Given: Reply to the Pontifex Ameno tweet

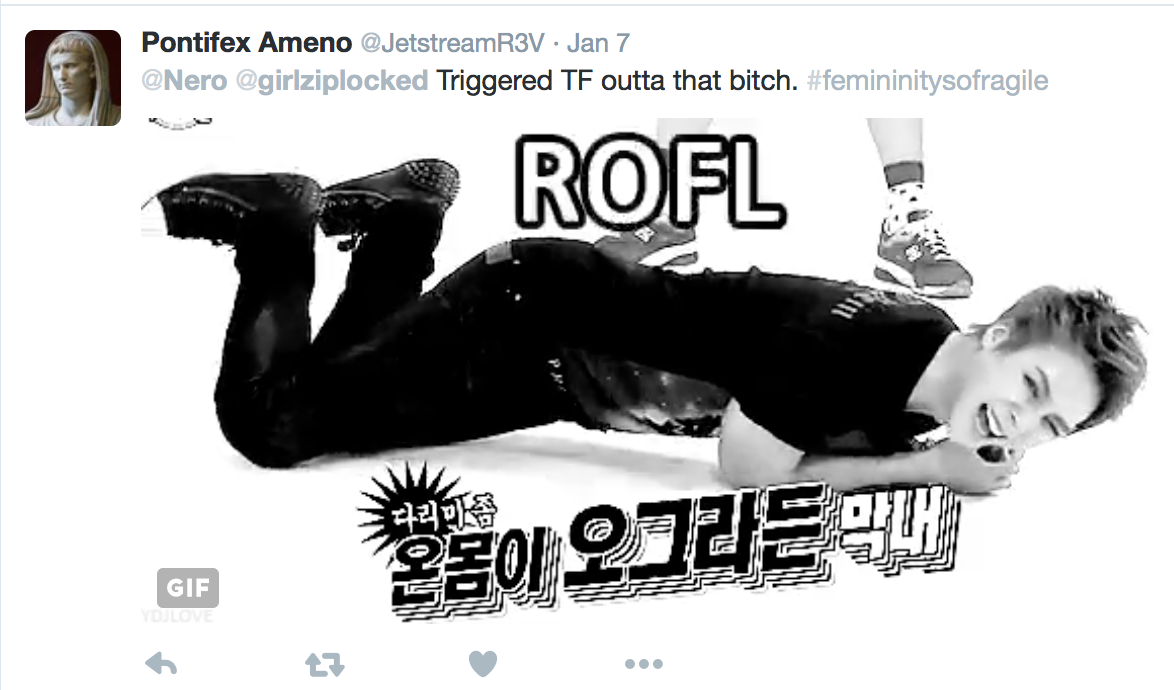Looking at the screenshot, I should pos(161,663).
